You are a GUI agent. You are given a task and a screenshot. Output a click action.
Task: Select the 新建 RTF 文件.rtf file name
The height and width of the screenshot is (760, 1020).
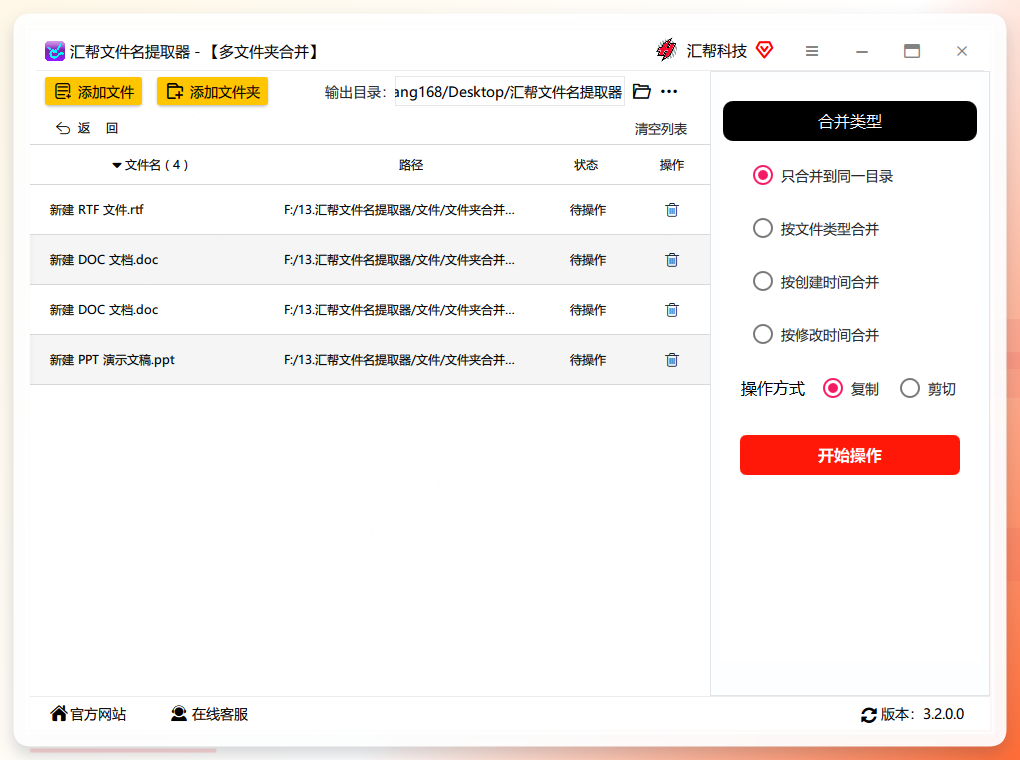pyautogui.click(x=96, y=210)
